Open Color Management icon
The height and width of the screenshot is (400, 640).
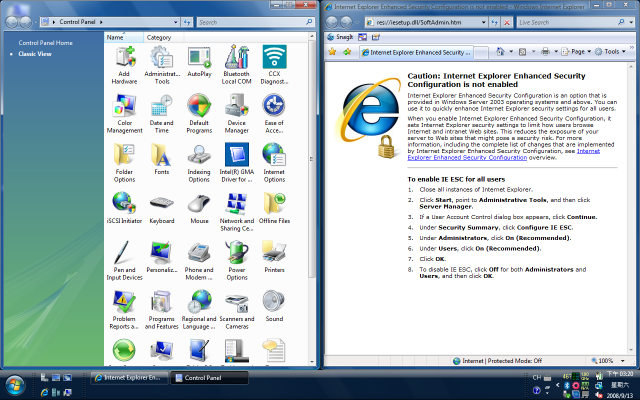pos(124,114)
